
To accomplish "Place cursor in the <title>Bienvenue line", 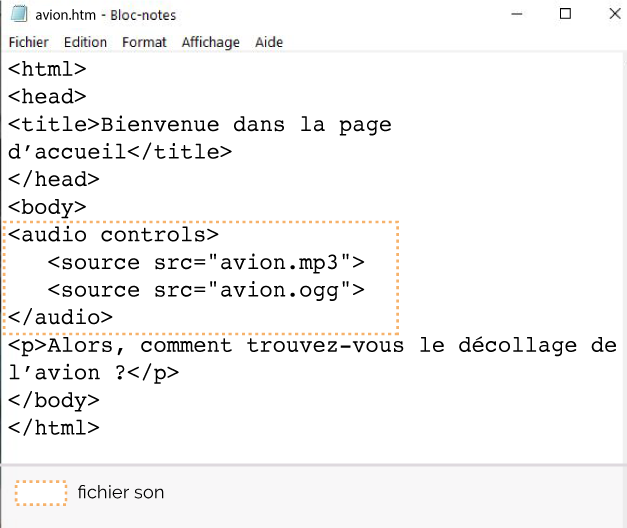I will tap(200, 125).
